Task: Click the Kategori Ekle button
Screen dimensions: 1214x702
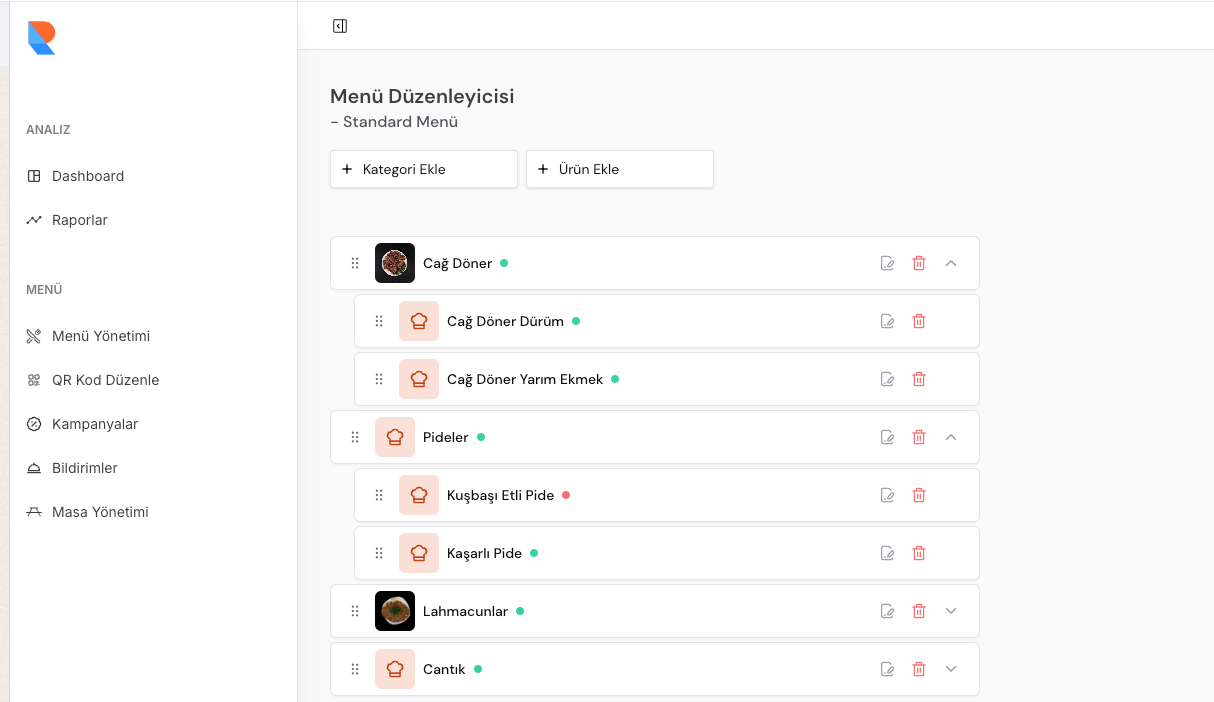Action: pos(423,169)
